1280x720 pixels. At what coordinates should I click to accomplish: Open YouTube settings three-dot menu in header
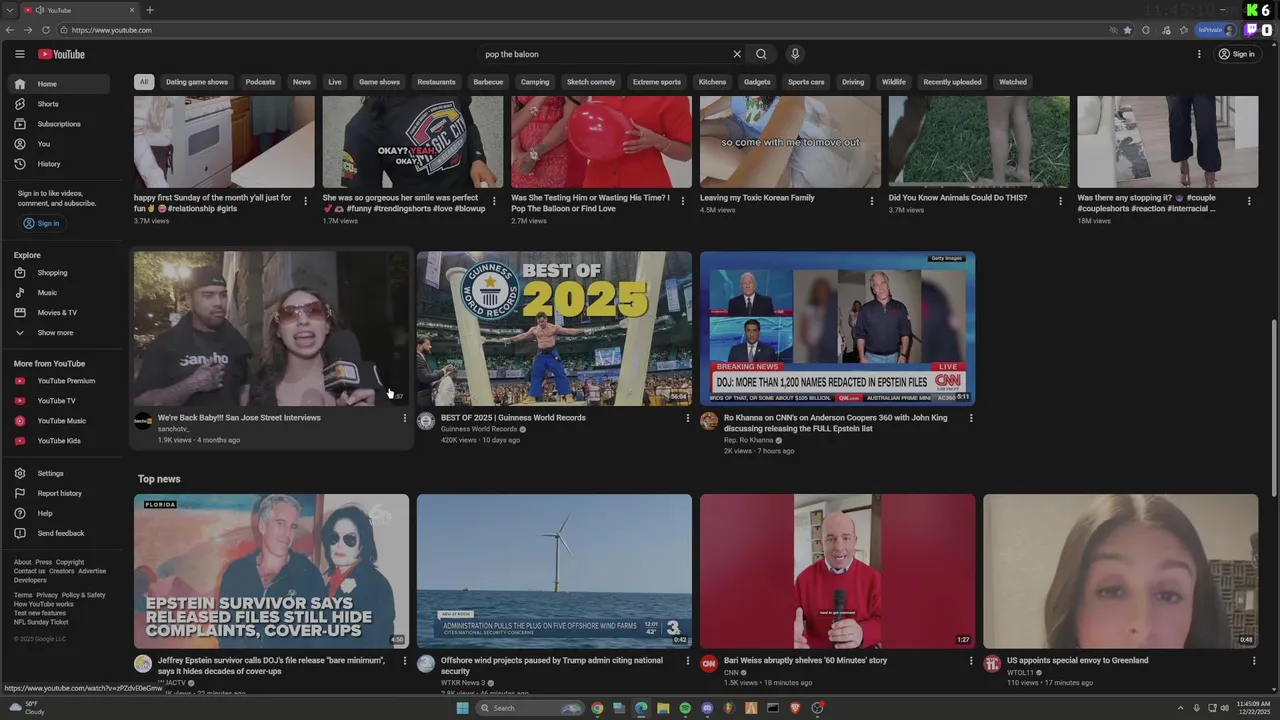pyautogui.click(x=1199, y=54)
